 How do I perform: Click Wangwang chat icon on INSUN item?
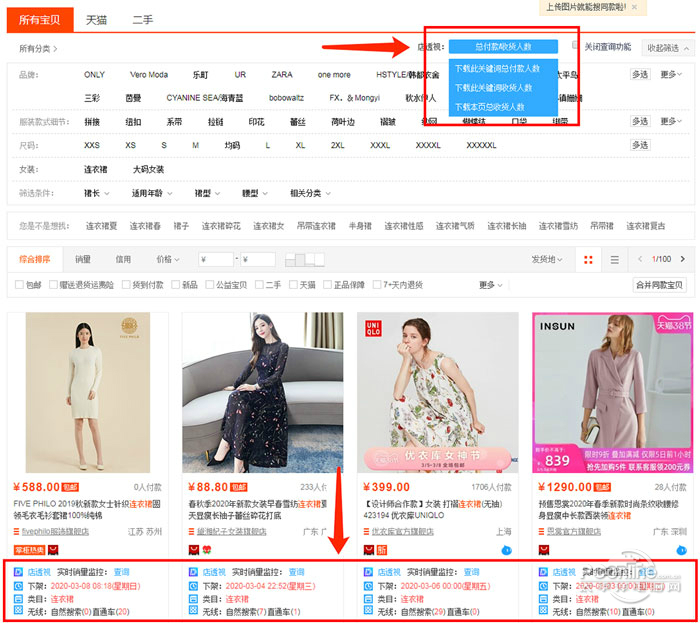[681, 550]
